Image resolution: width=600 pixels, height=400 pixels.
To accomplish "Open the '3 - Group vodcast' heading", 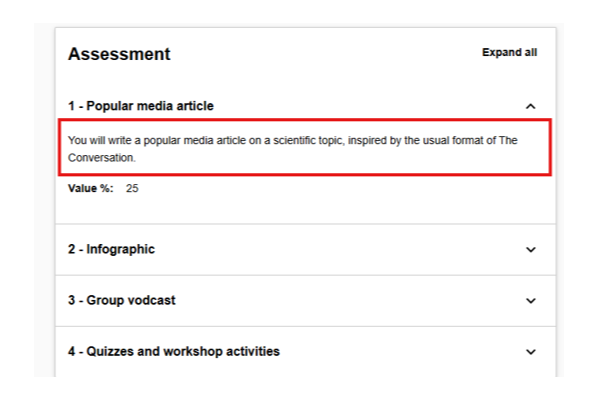I will [x=122, y=300].
